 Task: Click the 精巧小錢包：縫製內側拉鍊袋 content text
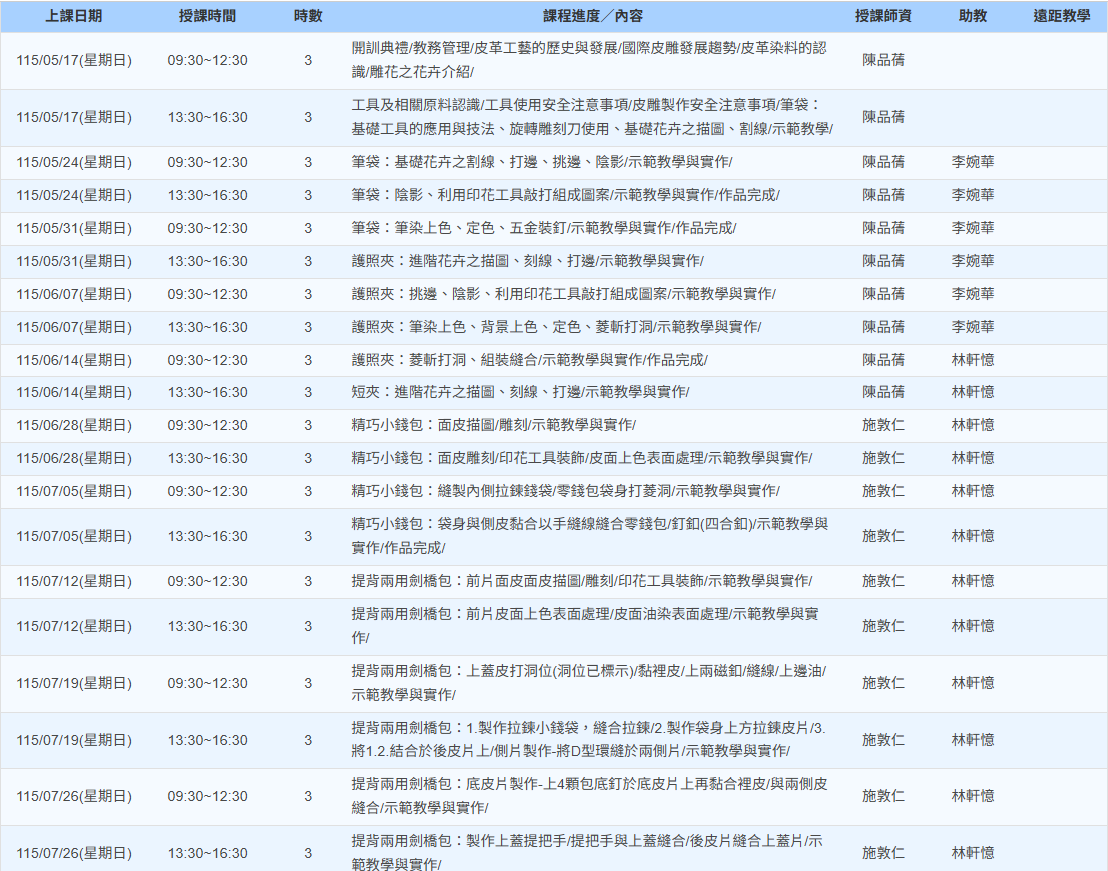point(565,491)
